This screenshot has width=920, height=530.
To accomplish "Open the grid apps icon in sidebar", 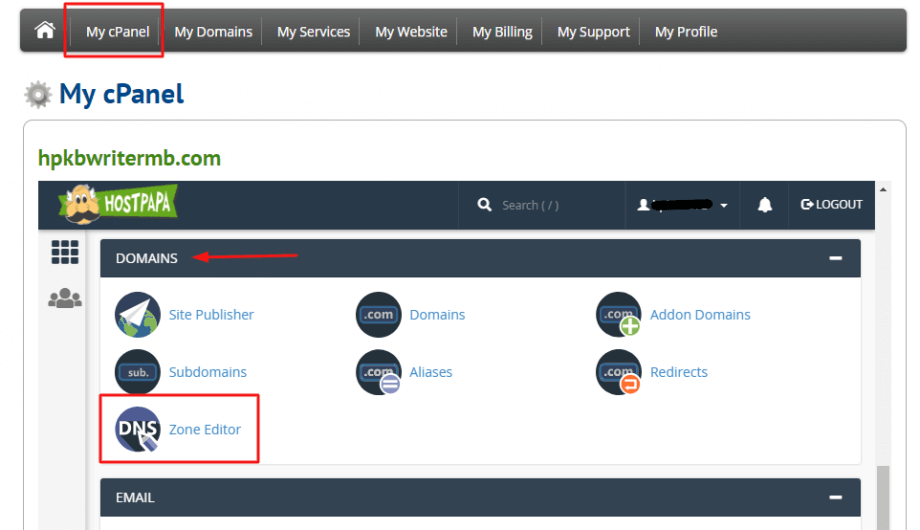I will [65, 252].
